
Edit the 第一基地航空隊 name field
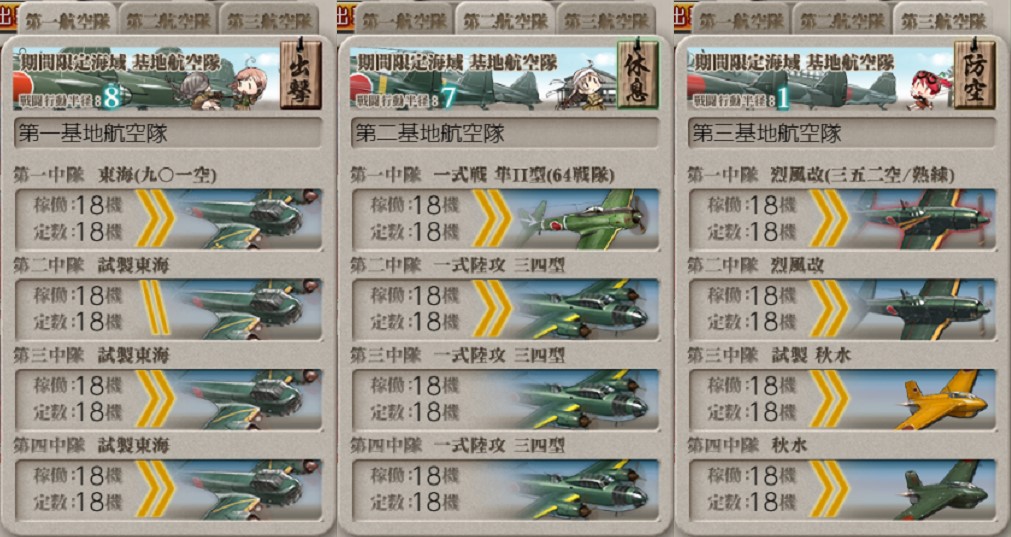click(x=168, y=133)
